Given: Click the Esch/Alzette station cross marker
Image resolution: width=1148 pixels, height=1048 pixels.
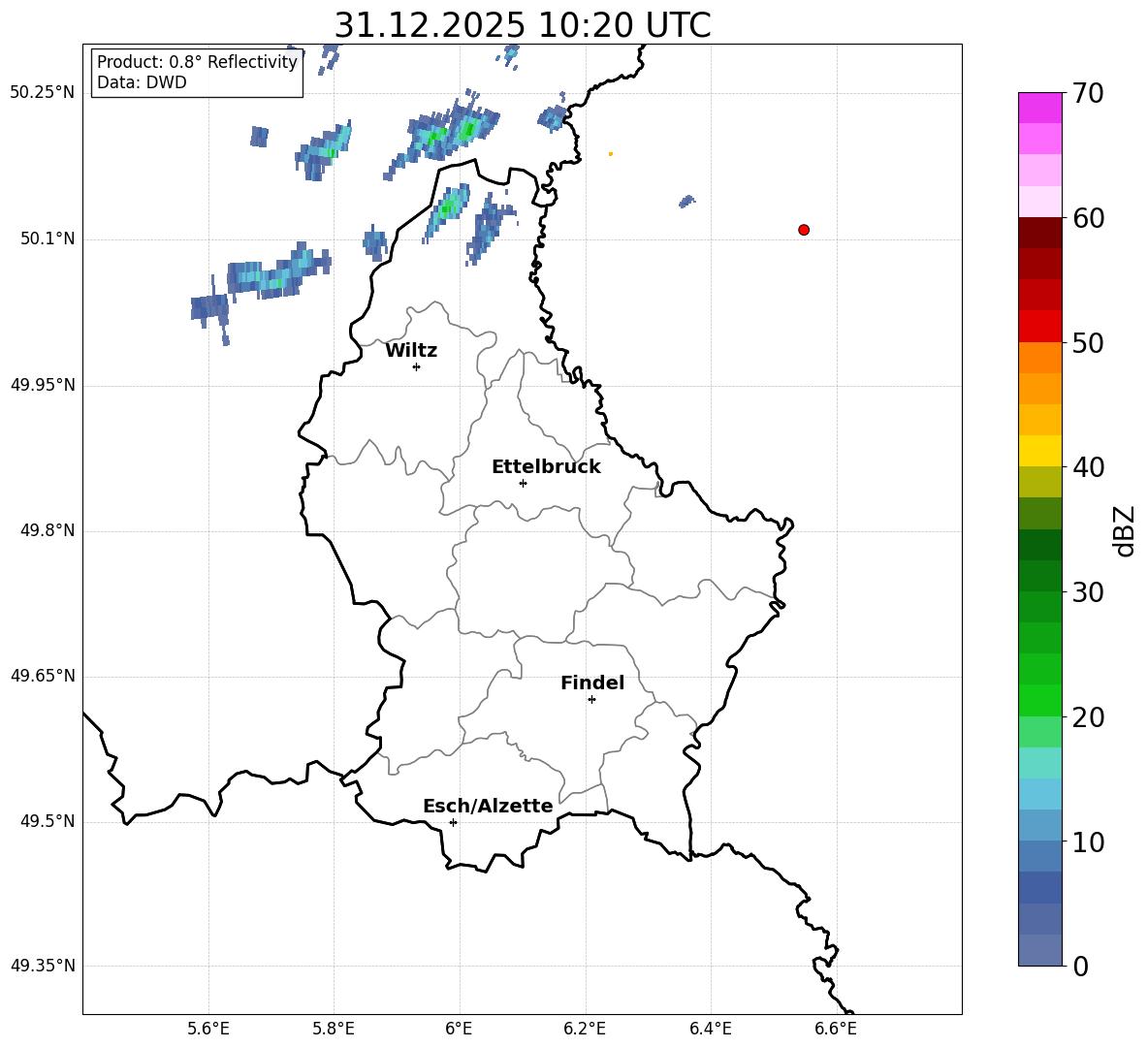Looking at the screenshot, I should 453,822.
